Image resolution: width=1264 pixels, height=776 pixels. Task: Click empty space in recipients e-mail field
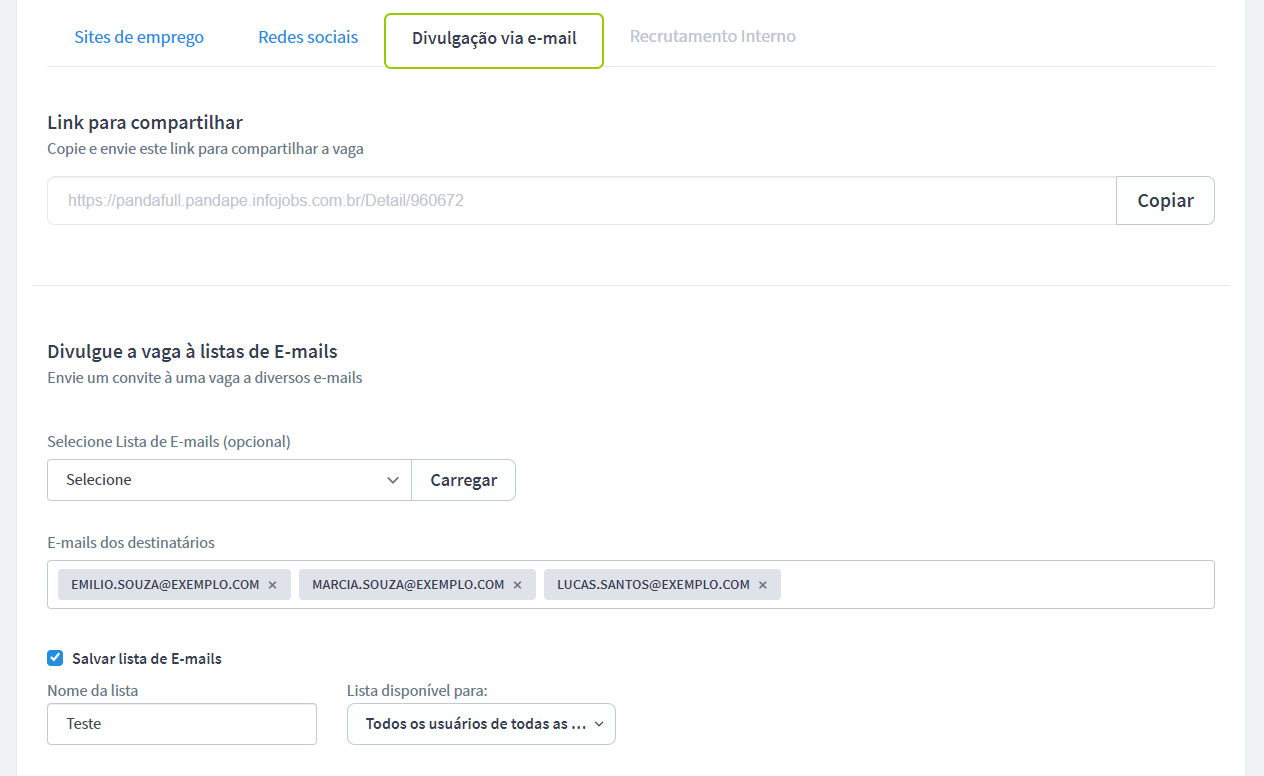click(x=995, y=585)
